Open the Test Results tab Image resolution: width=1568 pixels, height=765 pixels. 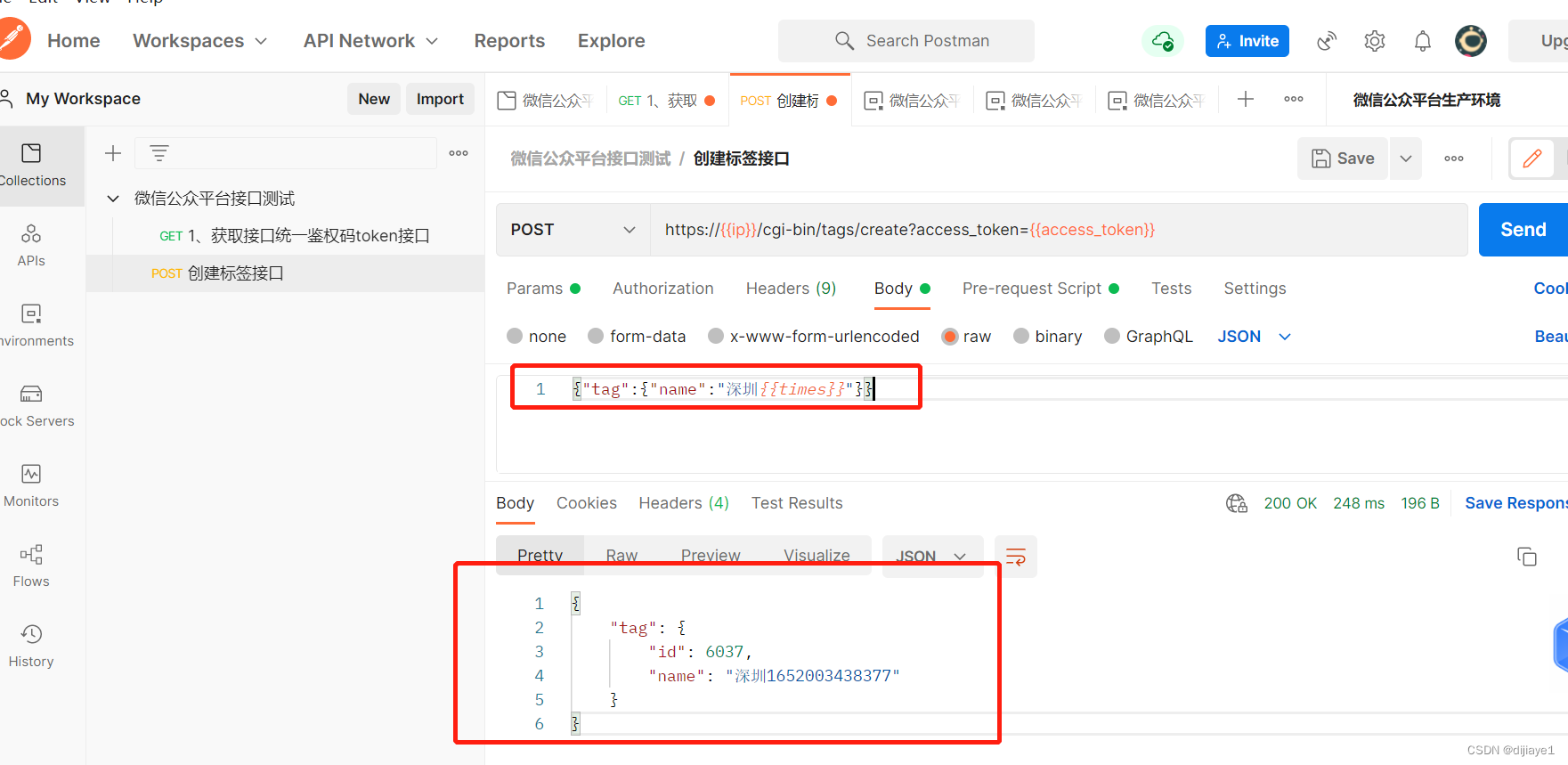[x=797, y=503]
